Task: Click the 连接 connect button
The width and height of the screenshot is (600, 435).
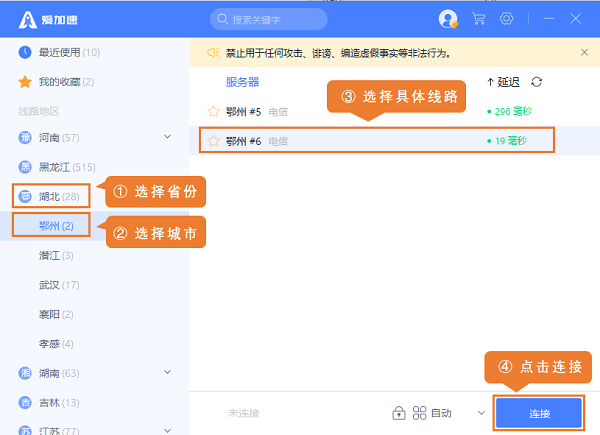Action: pos(539,413)
